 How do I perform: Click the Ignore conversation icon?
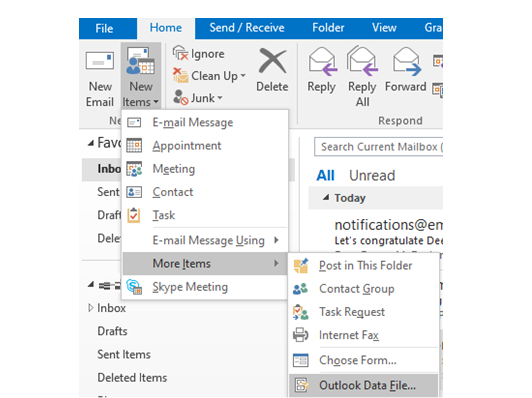(180, 53)
